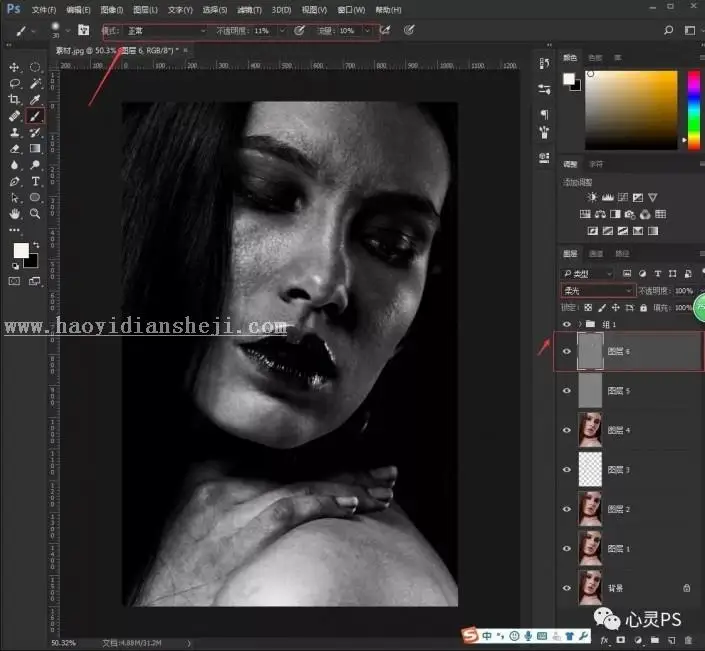Select the Move tool
The width and height of the screenshot is (705, 651).
click(14, 67)
